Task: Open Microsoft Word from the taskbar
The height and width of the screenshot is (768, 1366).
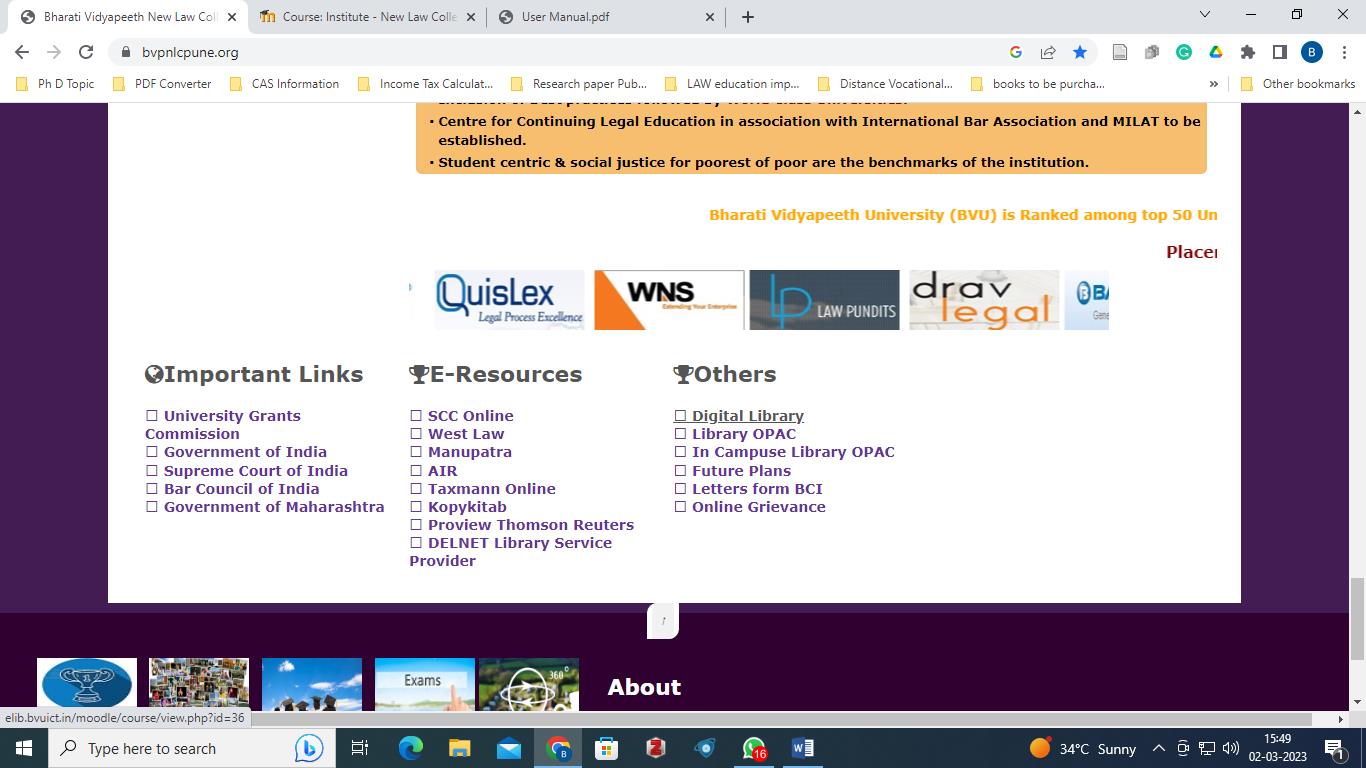Action: (802, 748)
